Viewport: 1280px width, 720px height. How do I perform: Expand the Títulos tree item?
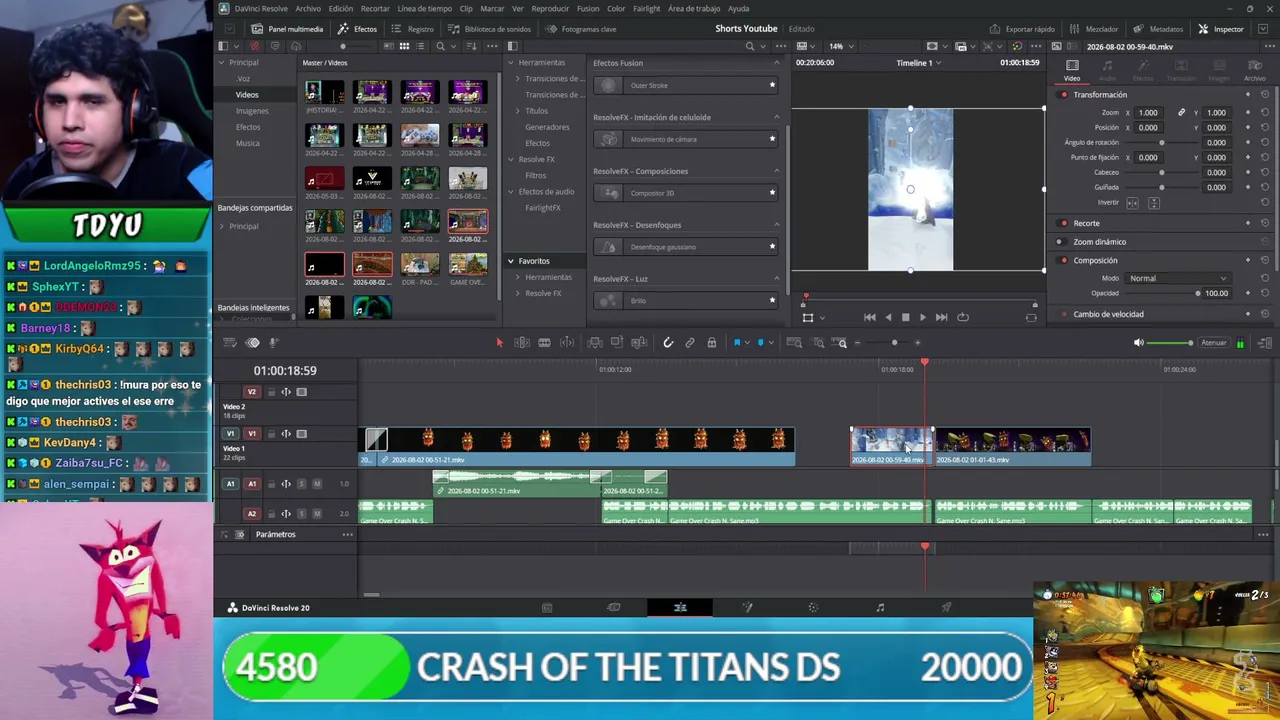click(x=518, y=111)
